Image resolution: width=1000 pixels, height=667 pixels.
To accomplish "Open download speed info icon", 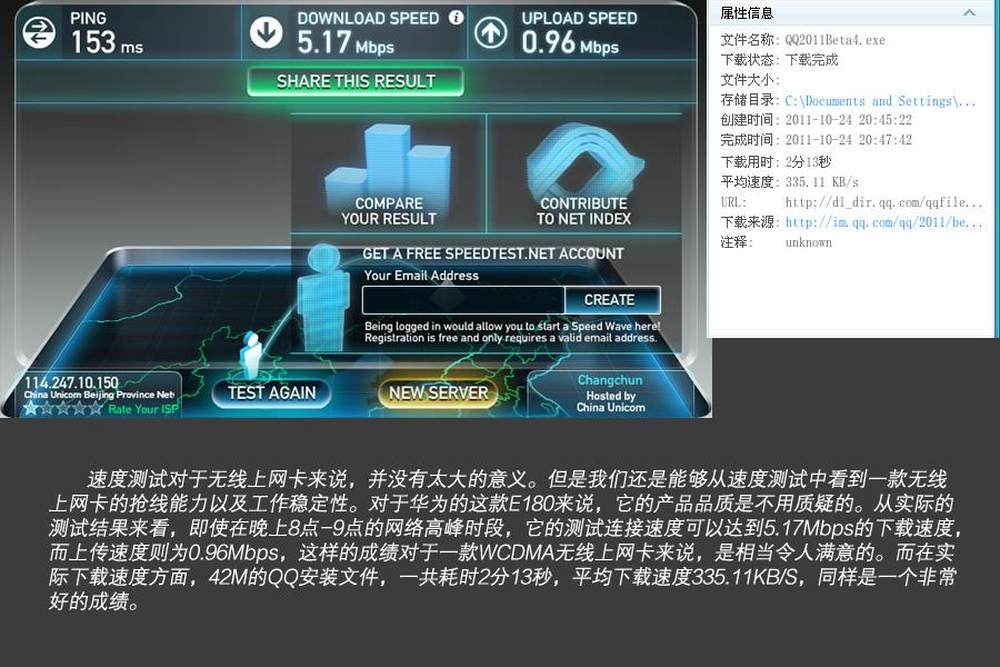I will tap(456, 17).
